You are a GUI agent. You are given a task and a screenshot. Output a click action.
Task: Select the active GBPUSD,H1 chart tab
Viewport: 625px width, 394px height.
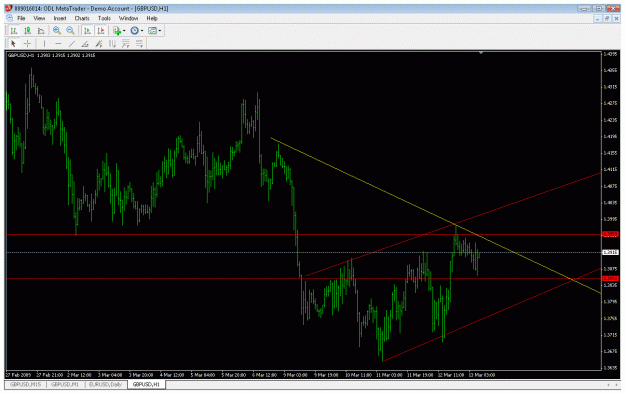[146, 384]
